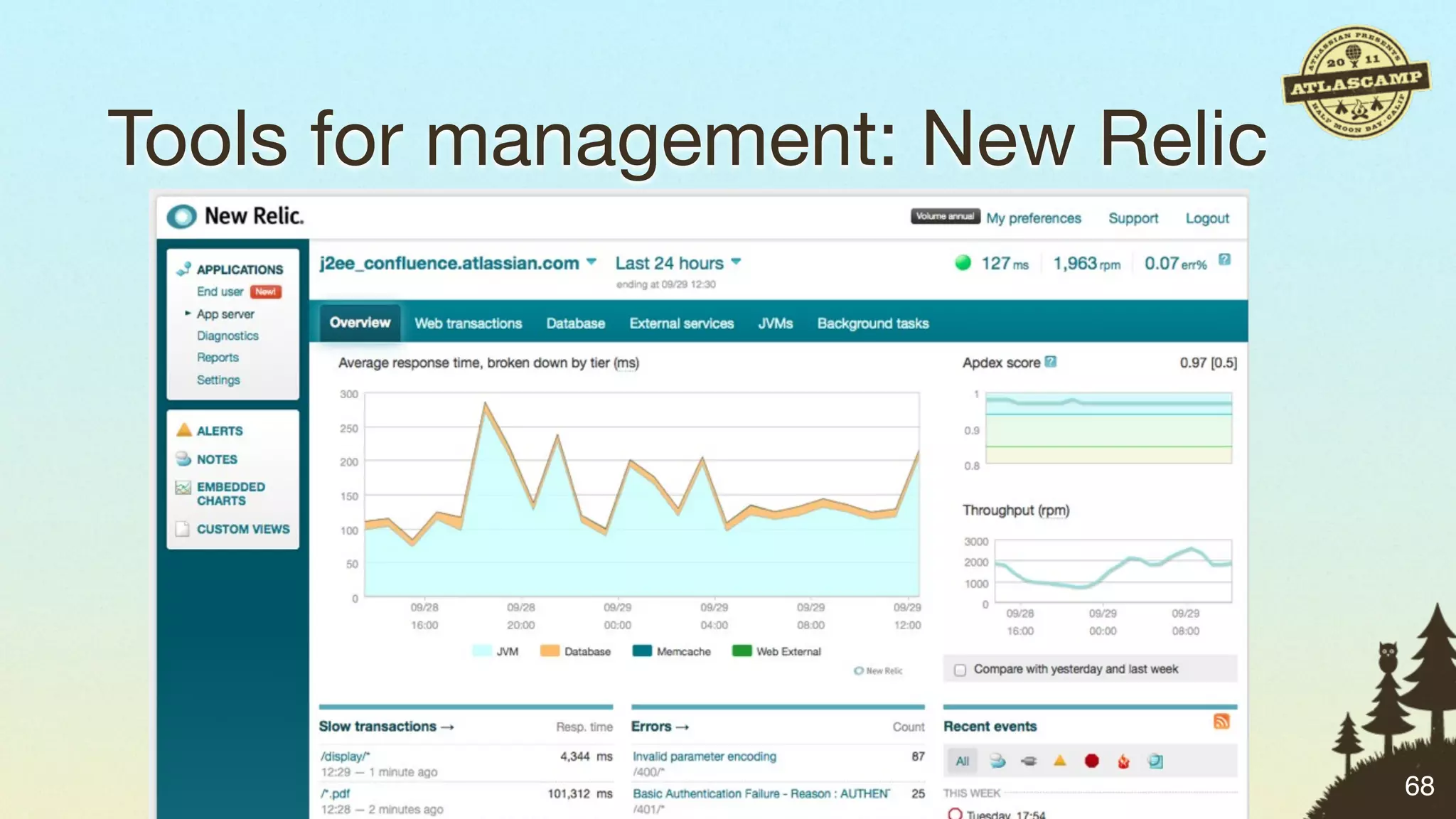
Task: Filter recent events by notes bubble icon
Action: (997, 761)
